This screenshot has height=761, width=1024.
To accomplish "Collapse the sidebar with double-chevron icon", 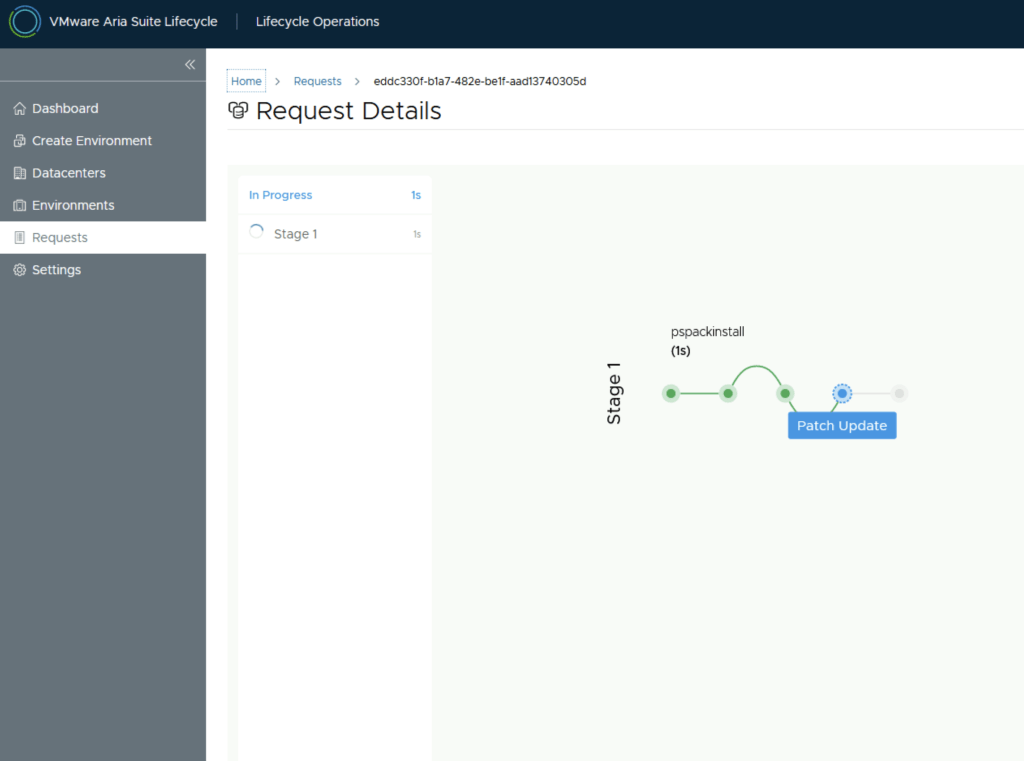I will [x=189, y=64].
